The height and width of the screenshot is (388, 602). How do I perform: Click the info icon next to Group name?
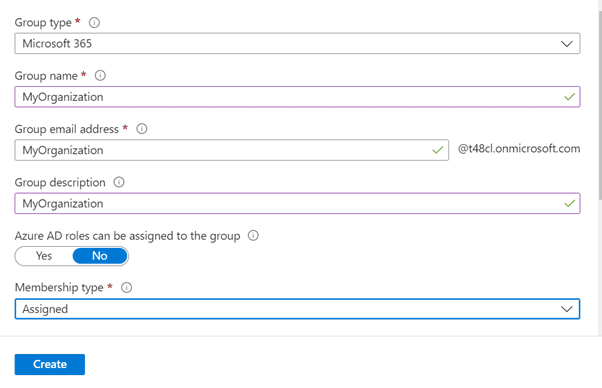(100, 76)
